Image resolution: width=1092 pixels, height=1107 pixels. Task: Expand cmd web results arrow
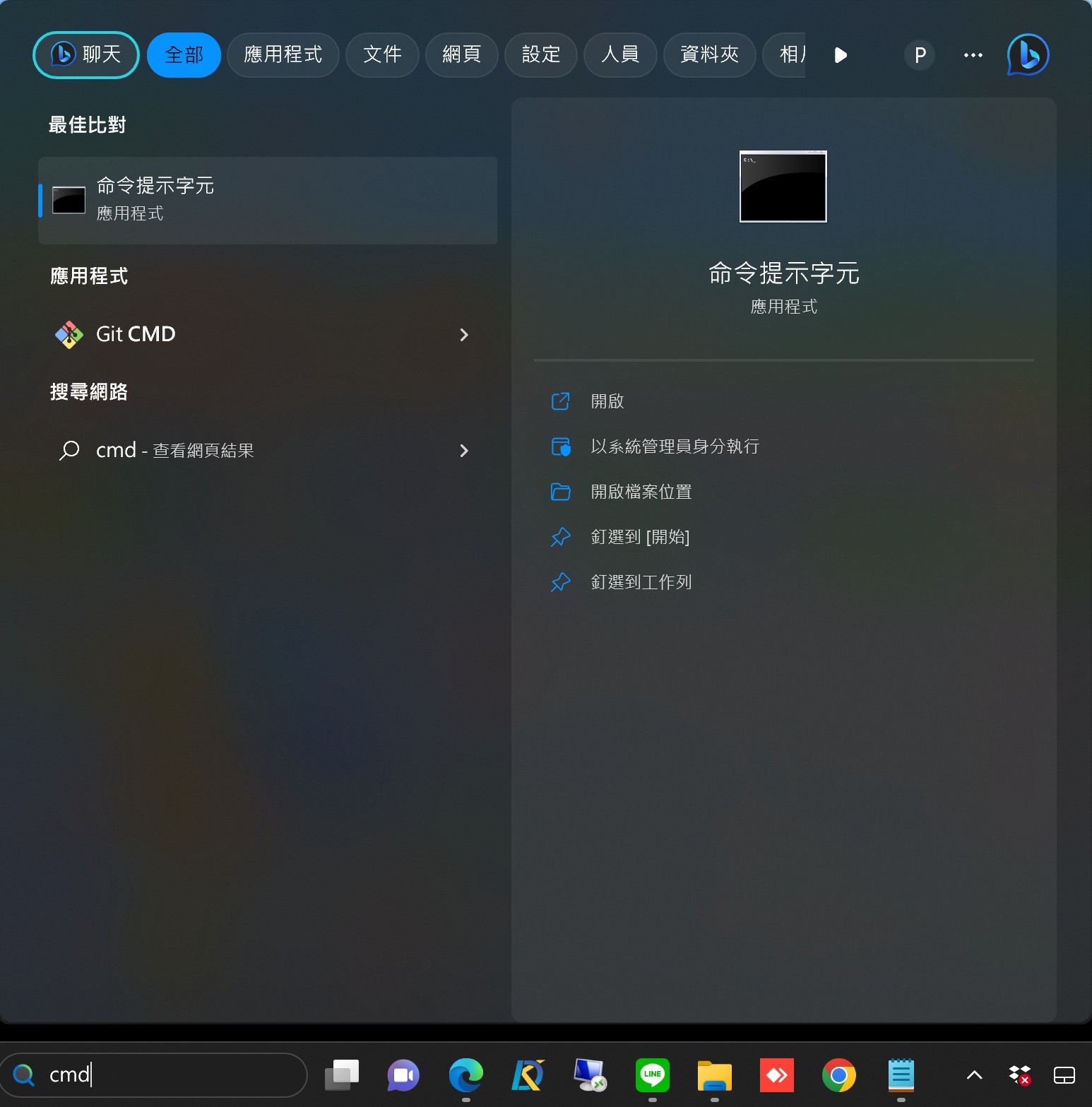464,451
